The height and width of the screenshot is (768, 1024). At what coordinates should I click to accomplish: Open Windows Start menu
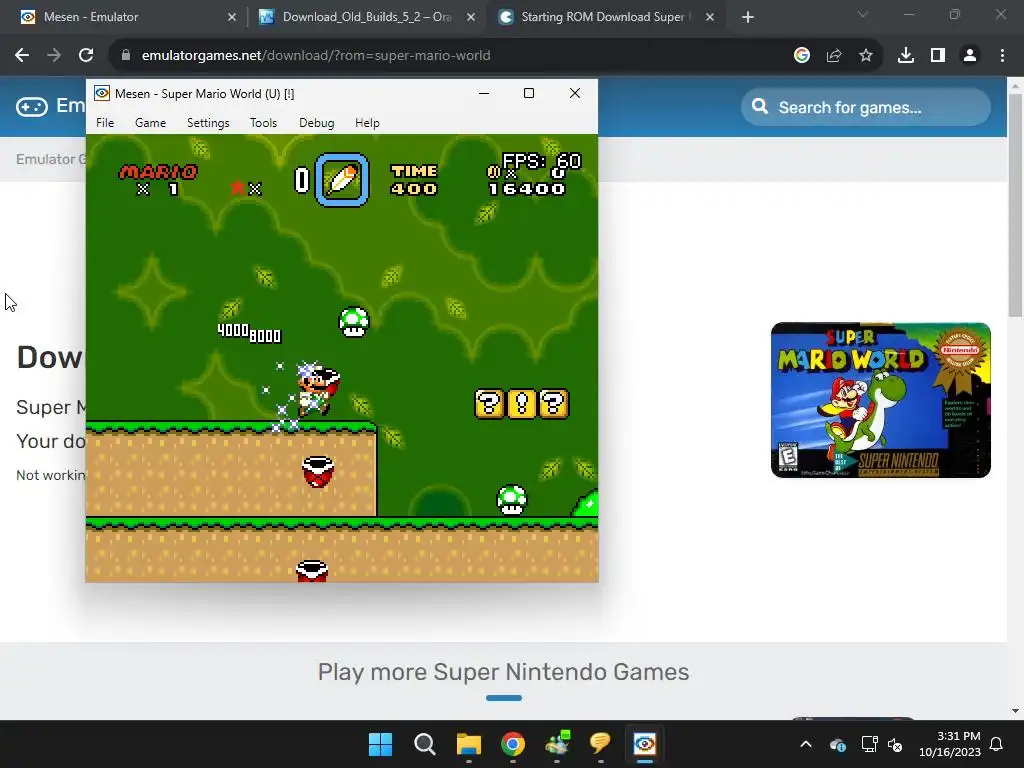tap(380, 744)
